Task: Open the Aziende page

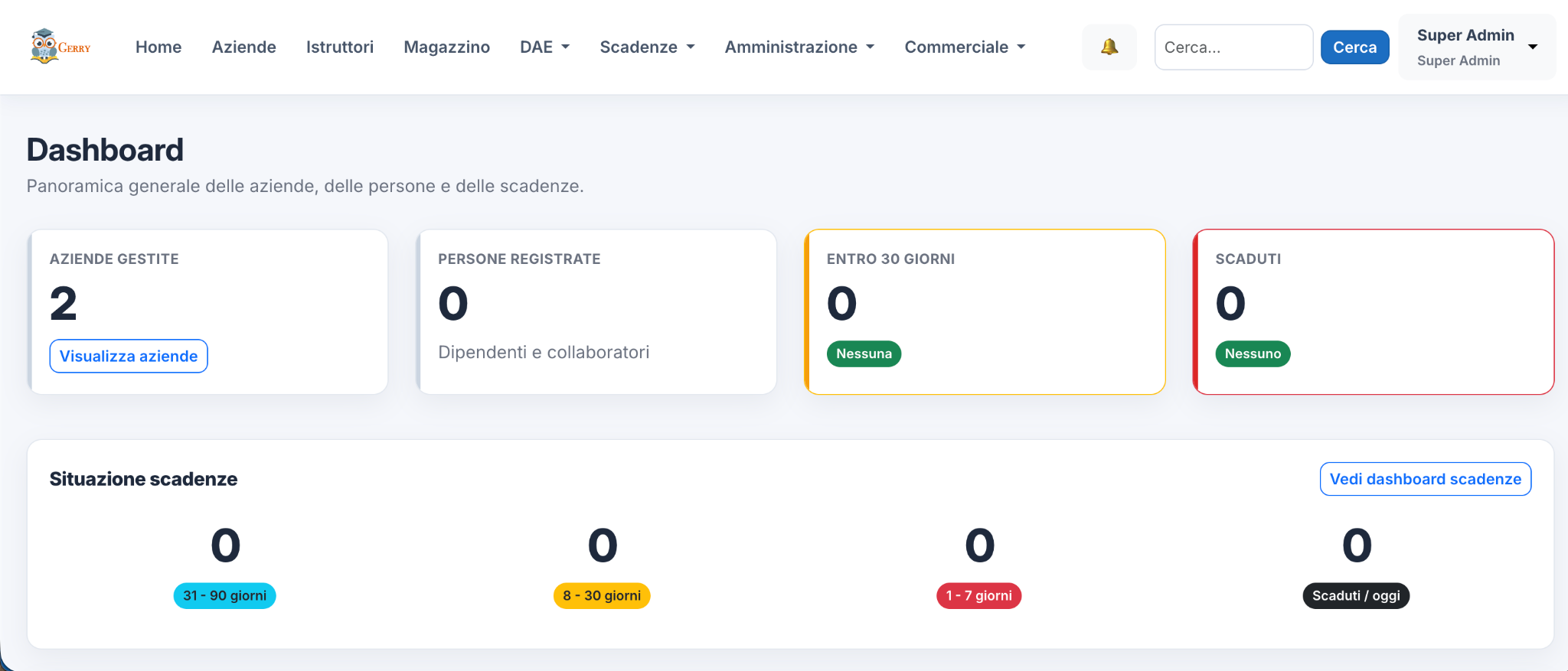Action: tap(244, 47)
